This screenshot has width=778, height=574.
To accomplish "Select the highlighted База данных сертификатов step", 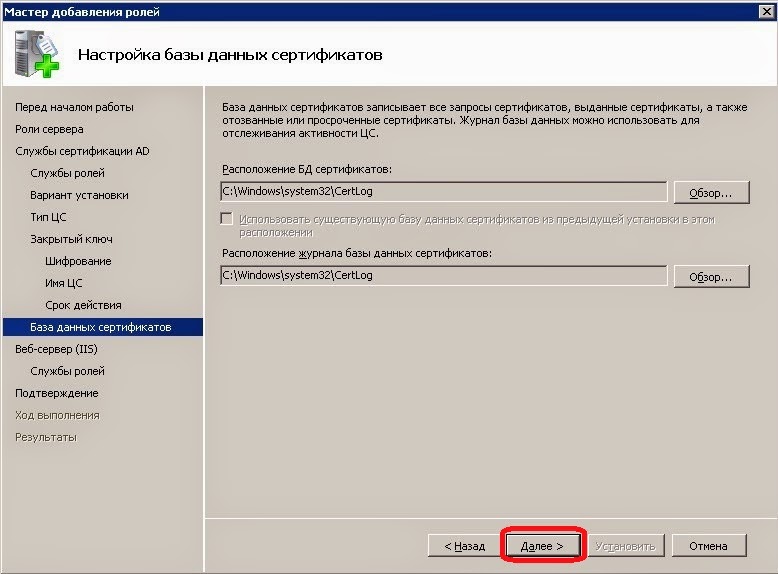I will (x=103, y=327).
